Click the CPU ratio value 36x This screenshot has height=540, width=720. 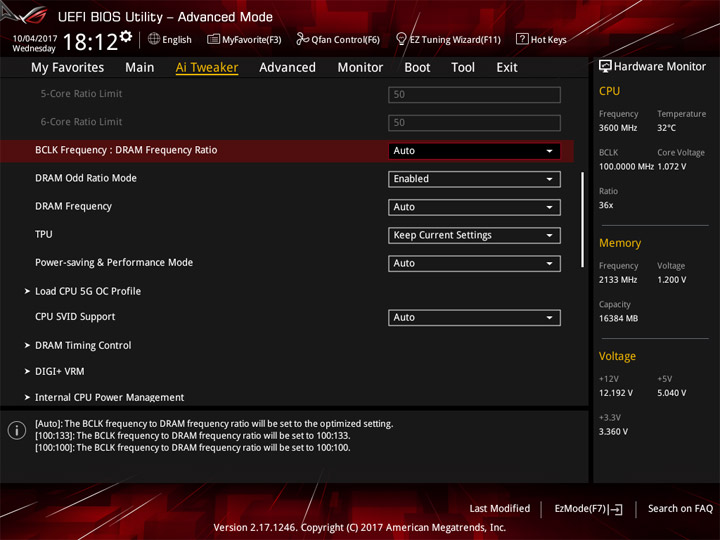tap(606, 205)
